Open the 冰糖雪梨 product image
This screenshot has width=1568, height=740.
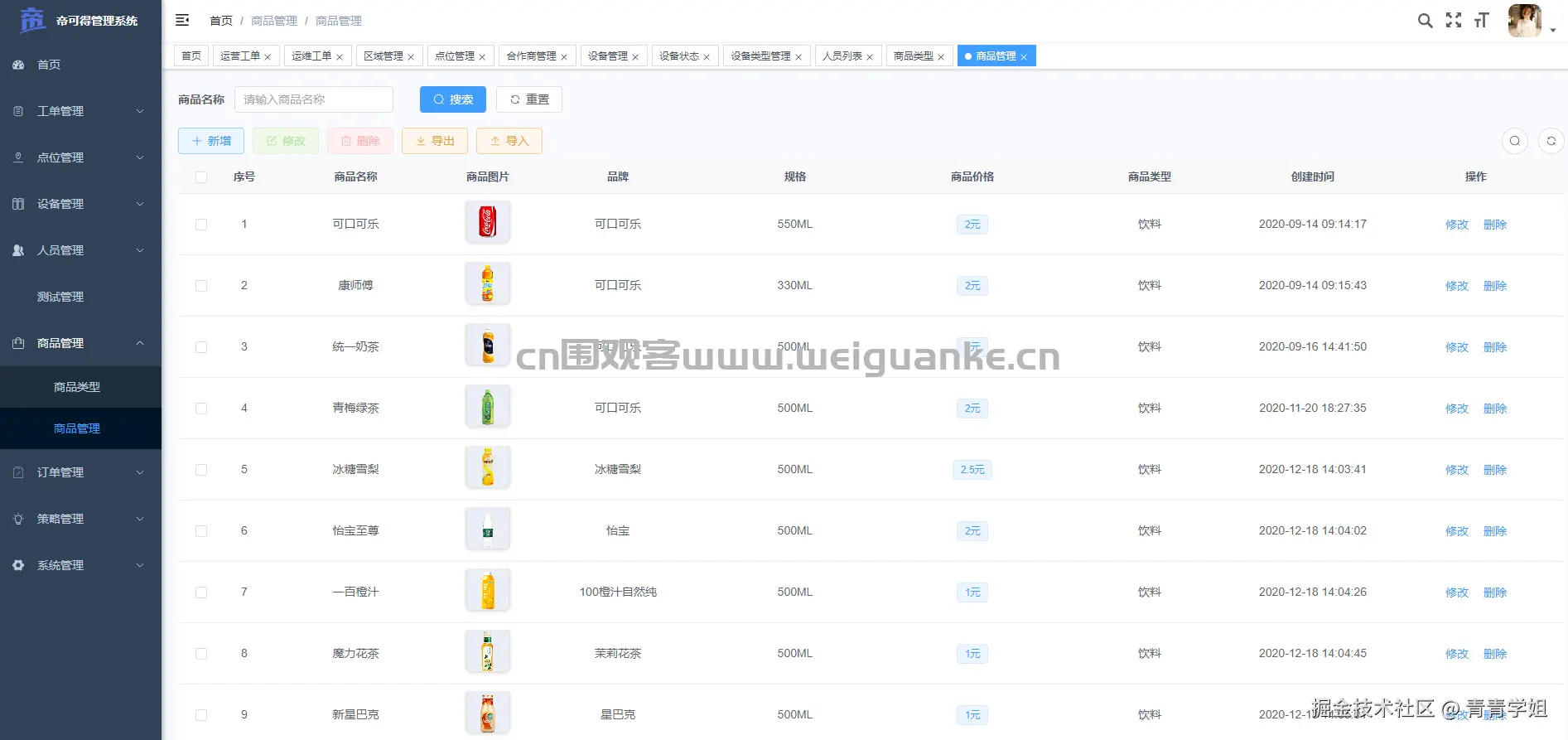click(488, 467)
